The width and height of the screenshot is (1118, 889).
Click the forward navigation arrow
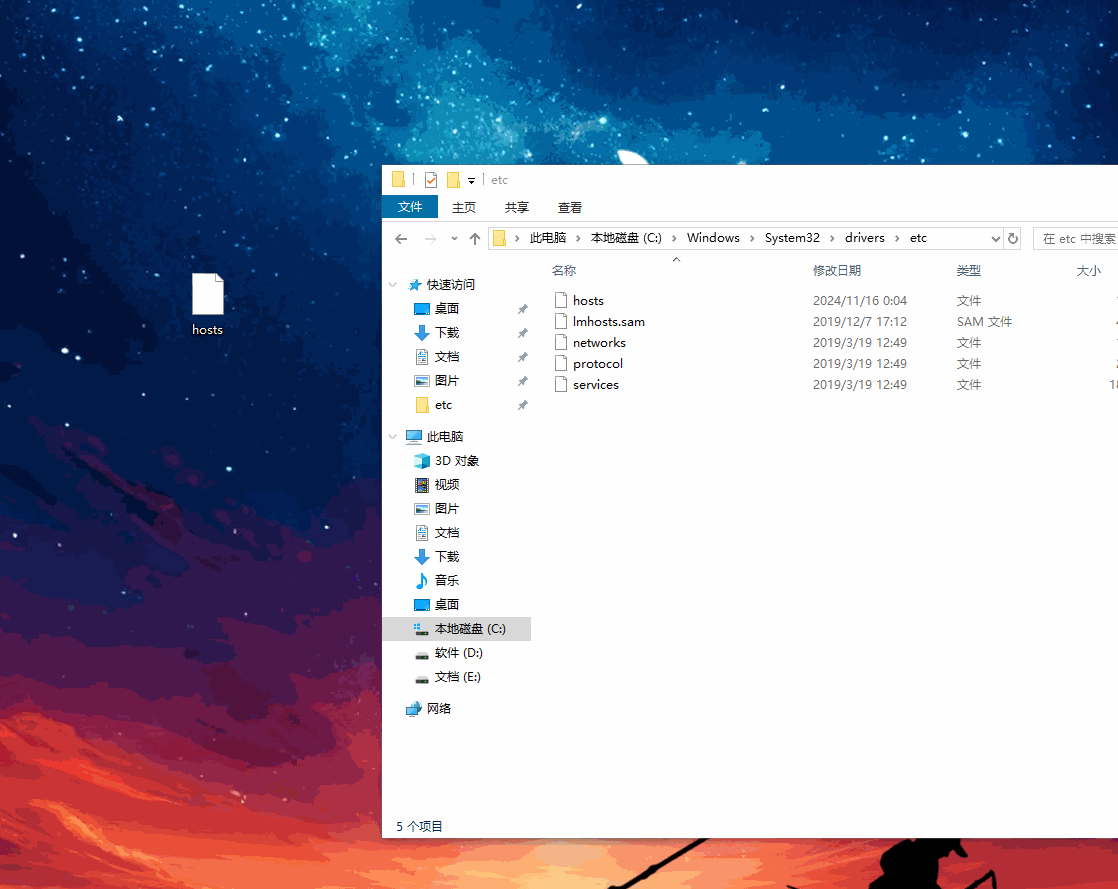point(430,239)
